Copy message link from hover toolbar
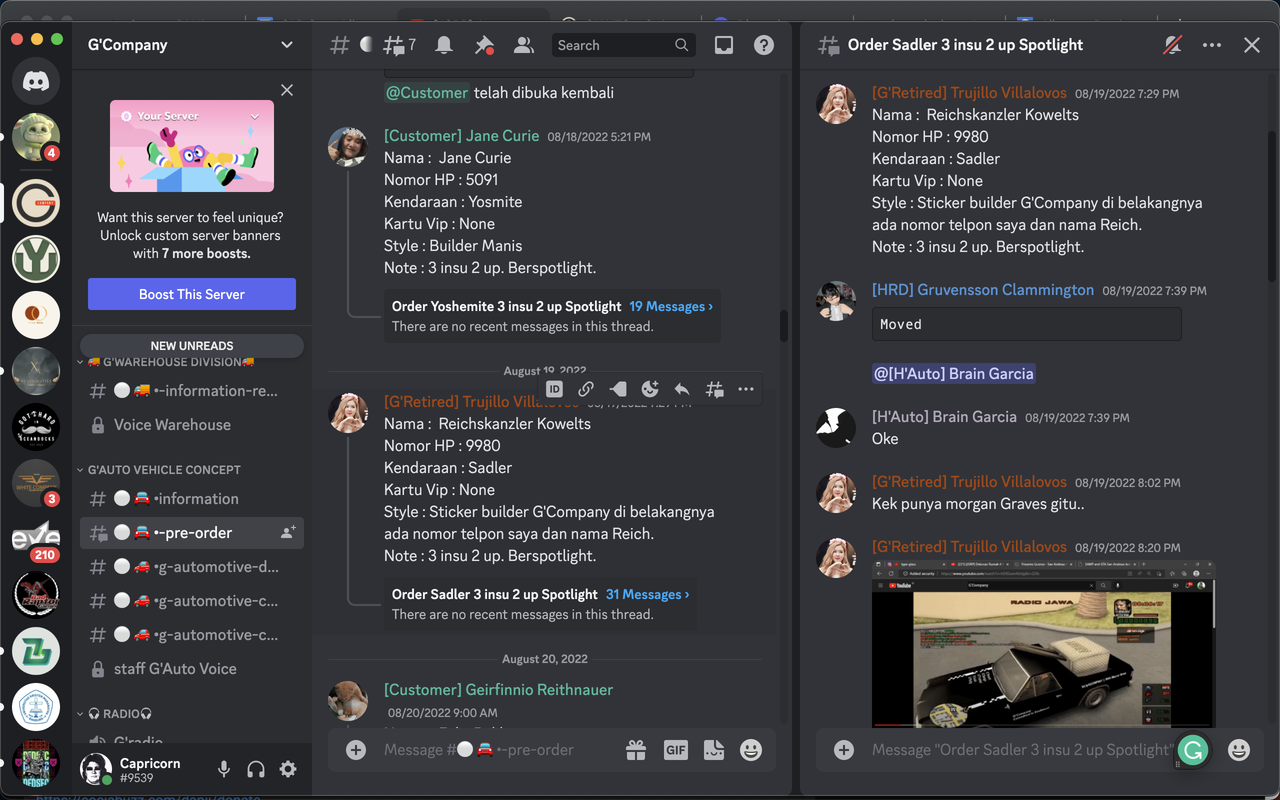 click(586, 389)
